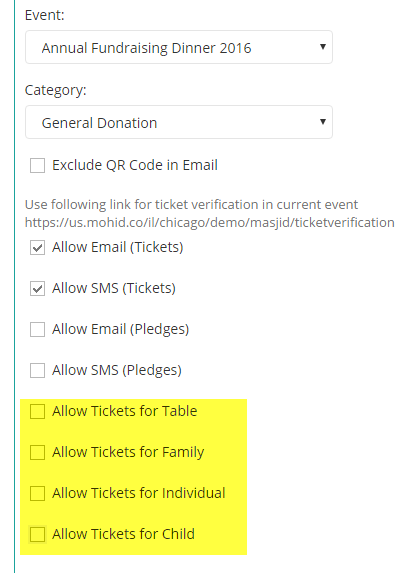Viewport: 413px width, 573px height.
Task: Click the 'Allow SMS (Pledges)' label text
Action: click(117, 370)
